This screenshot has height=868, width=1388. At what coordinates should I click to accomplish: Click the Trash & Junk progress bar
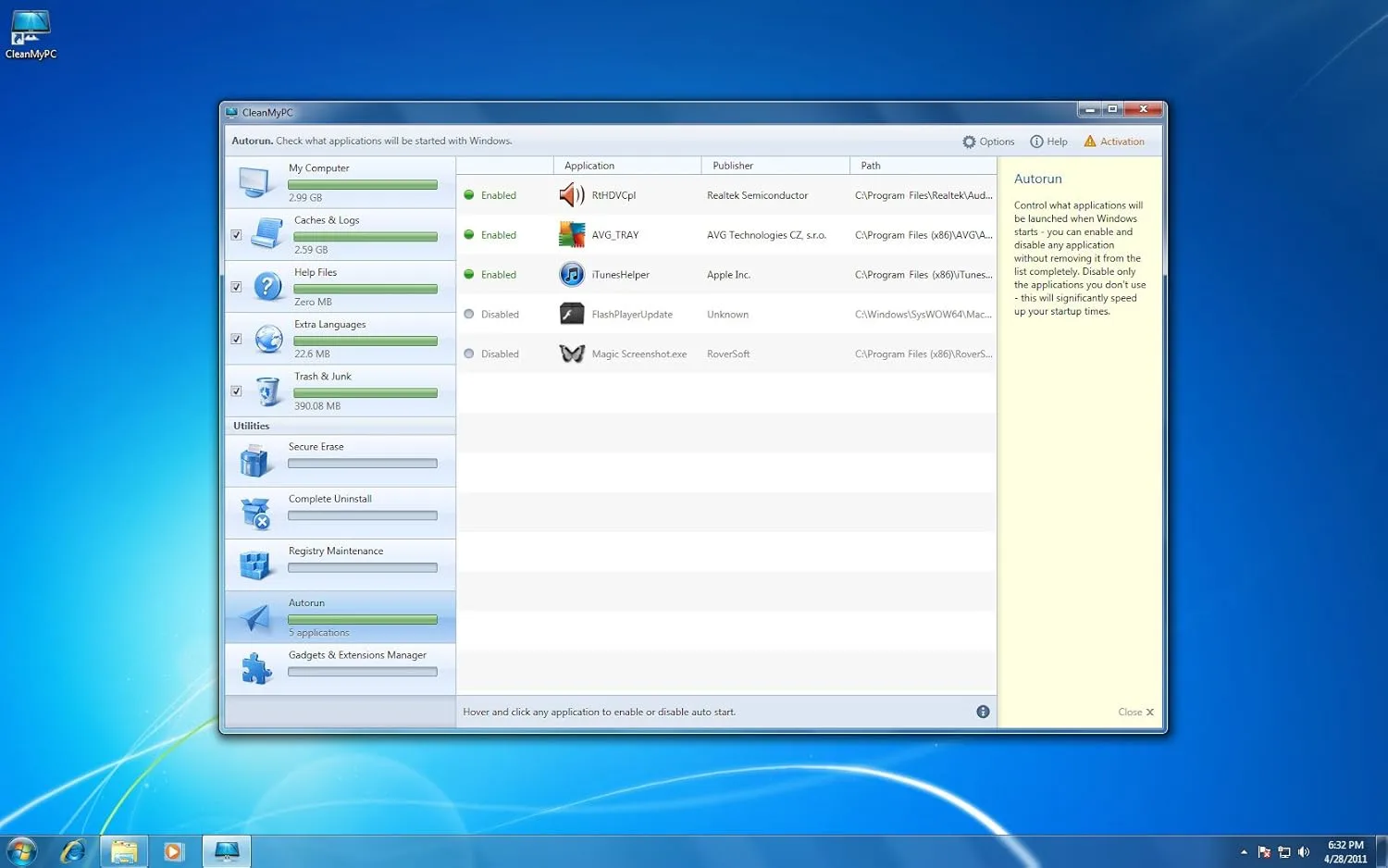(x=366, y=392)
